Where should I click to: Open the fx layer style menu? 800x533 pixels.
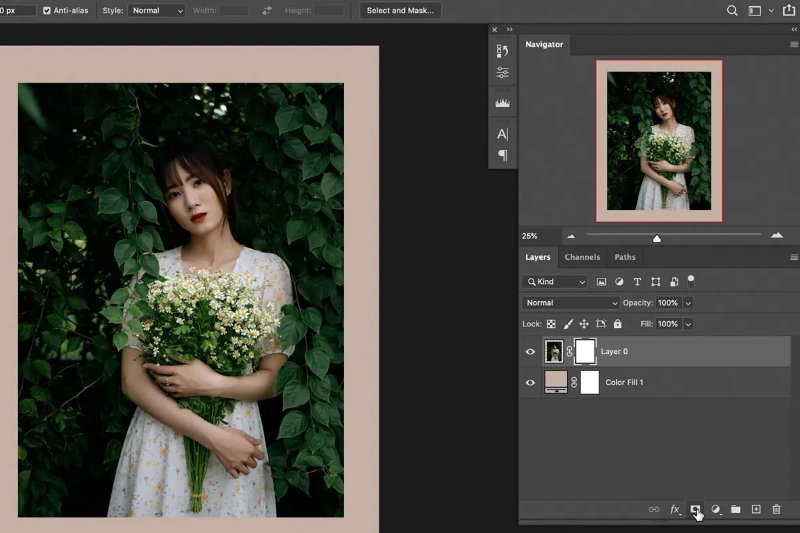(x=675, y=510)
